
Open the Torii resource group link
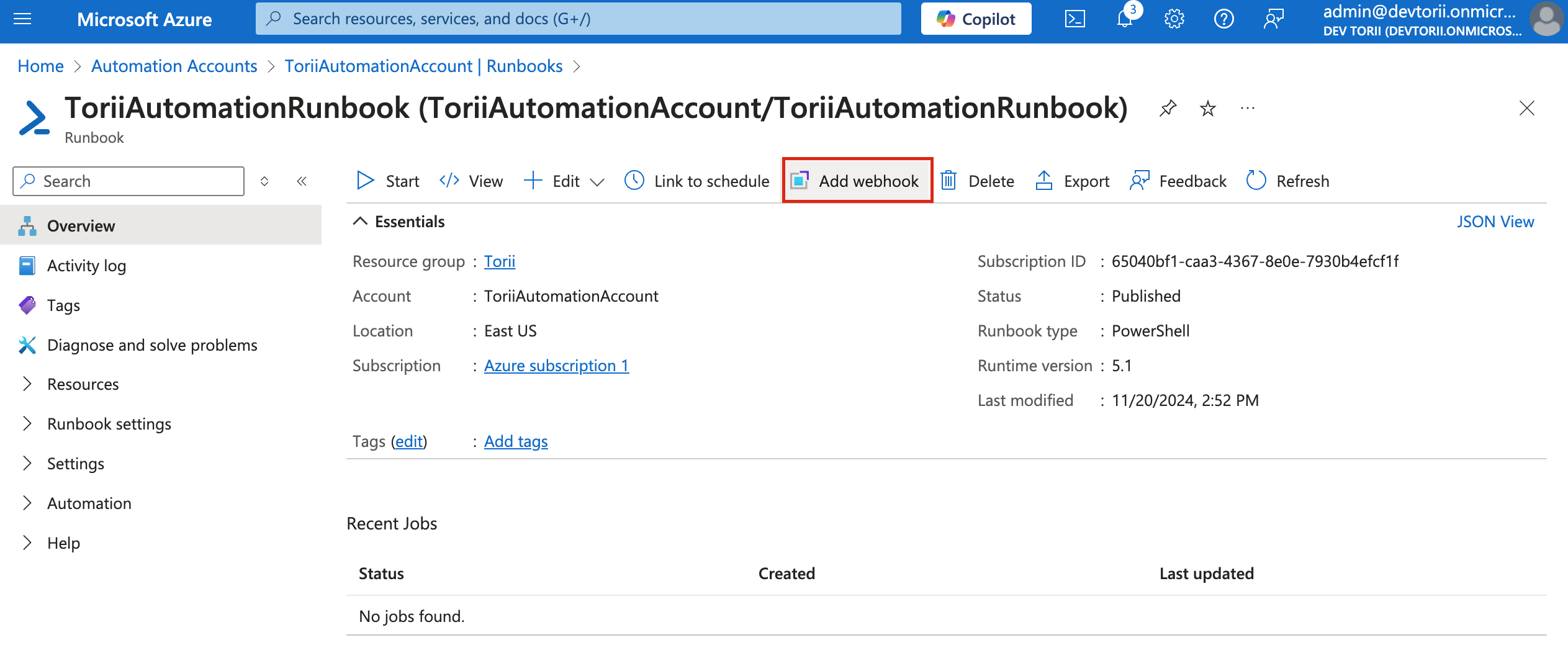tap(500, 261)
